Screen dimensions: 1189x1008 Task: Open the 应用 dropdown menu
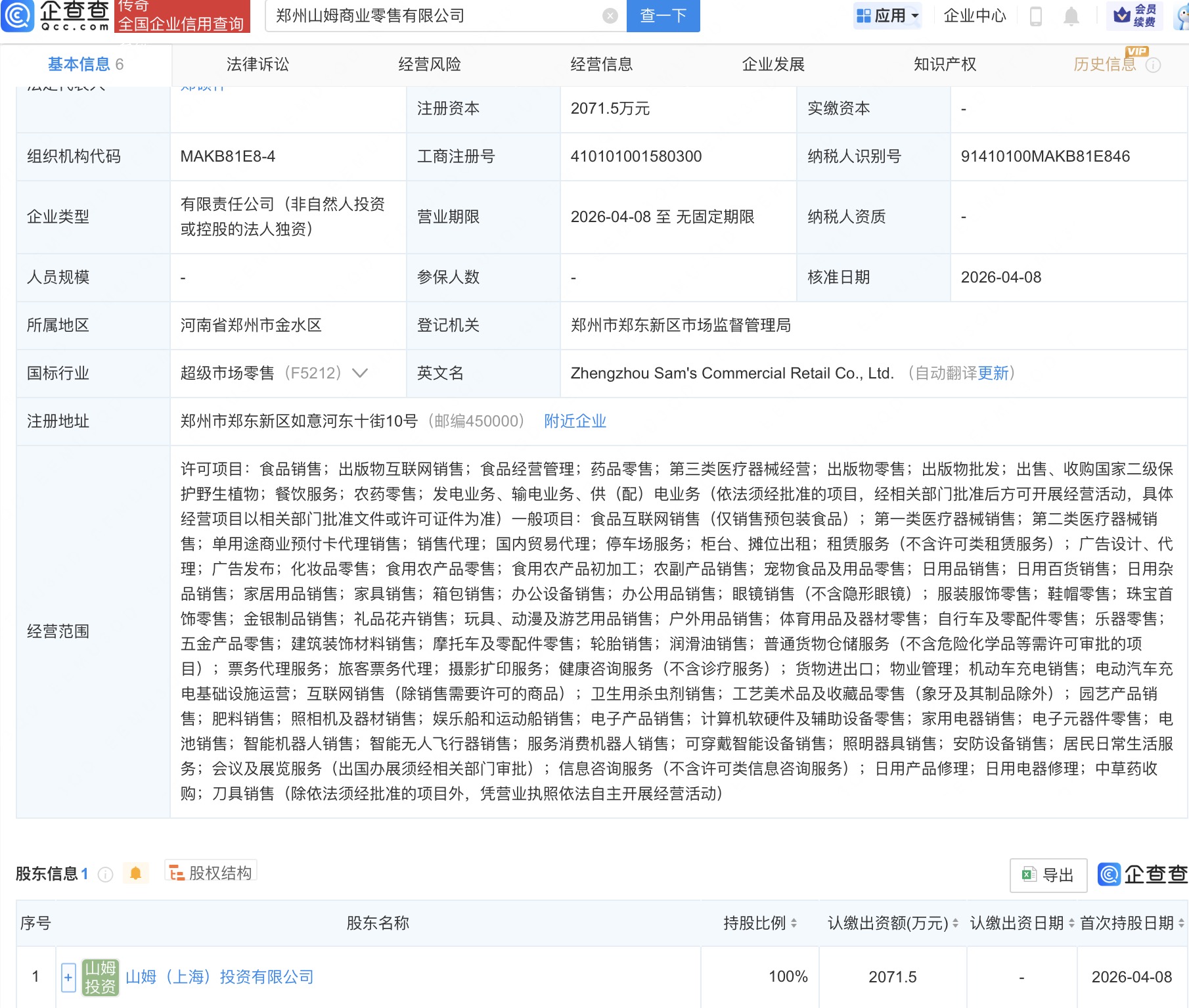(887, 16)
